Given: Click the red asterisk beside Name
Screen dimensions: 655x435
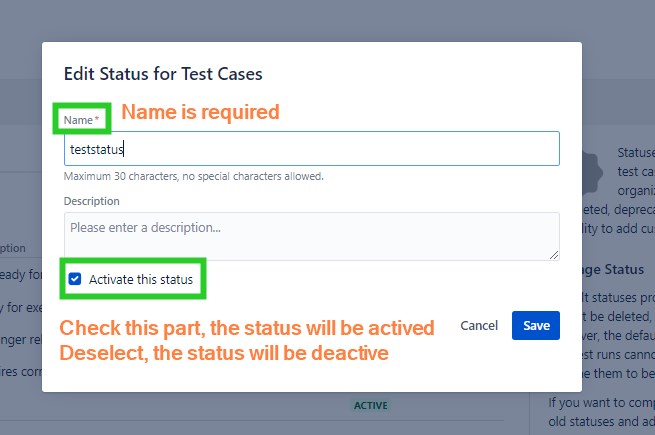Looking at the screenshot, I should (x=96, y=120).
